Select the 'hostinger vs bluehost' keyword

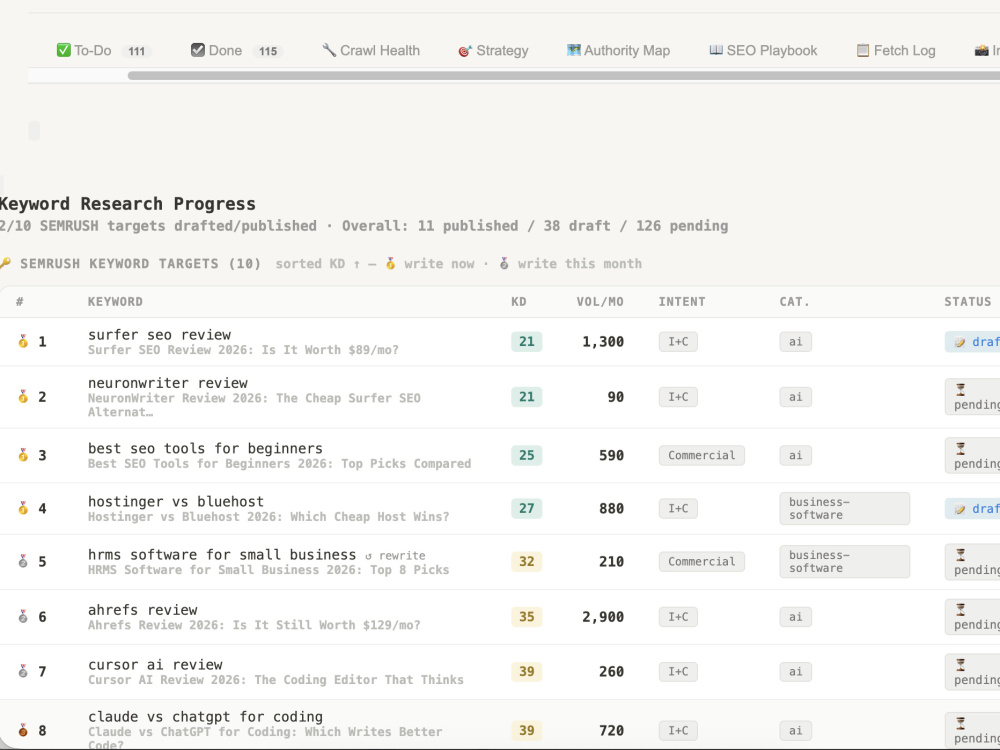(176, 502)
